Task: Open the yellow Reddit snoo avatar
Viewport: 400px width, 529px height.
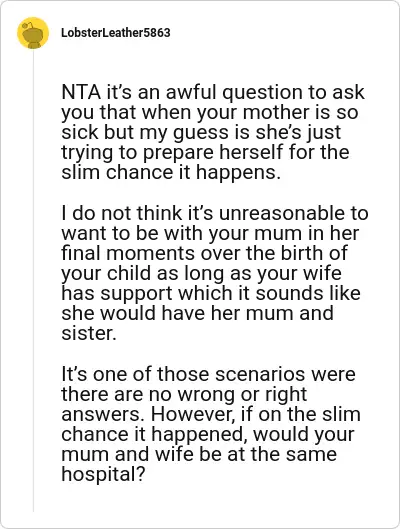Action: [33, 33]
